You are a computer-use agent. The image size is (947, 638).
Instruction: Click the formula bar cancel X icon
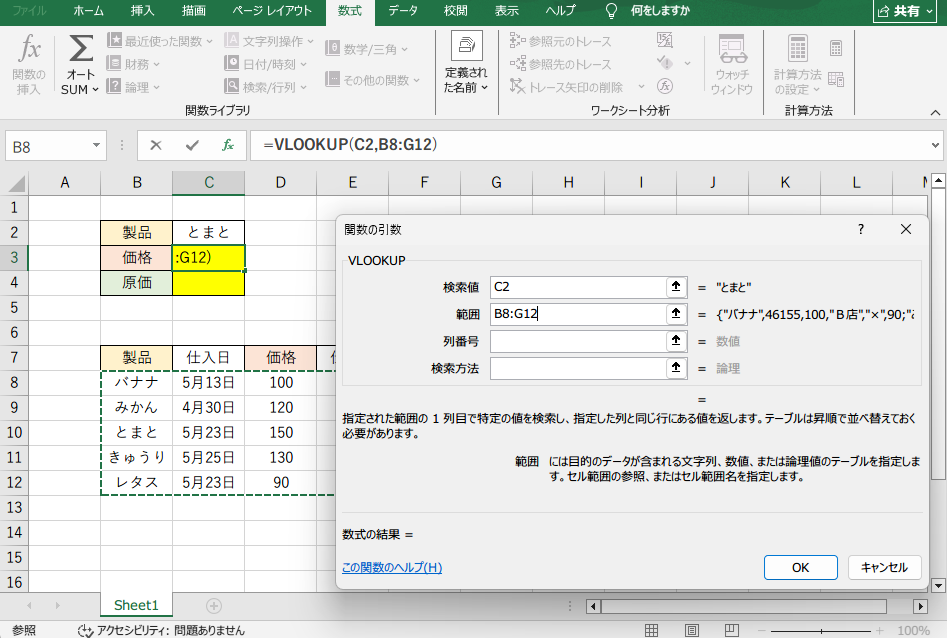click(156, 145)
